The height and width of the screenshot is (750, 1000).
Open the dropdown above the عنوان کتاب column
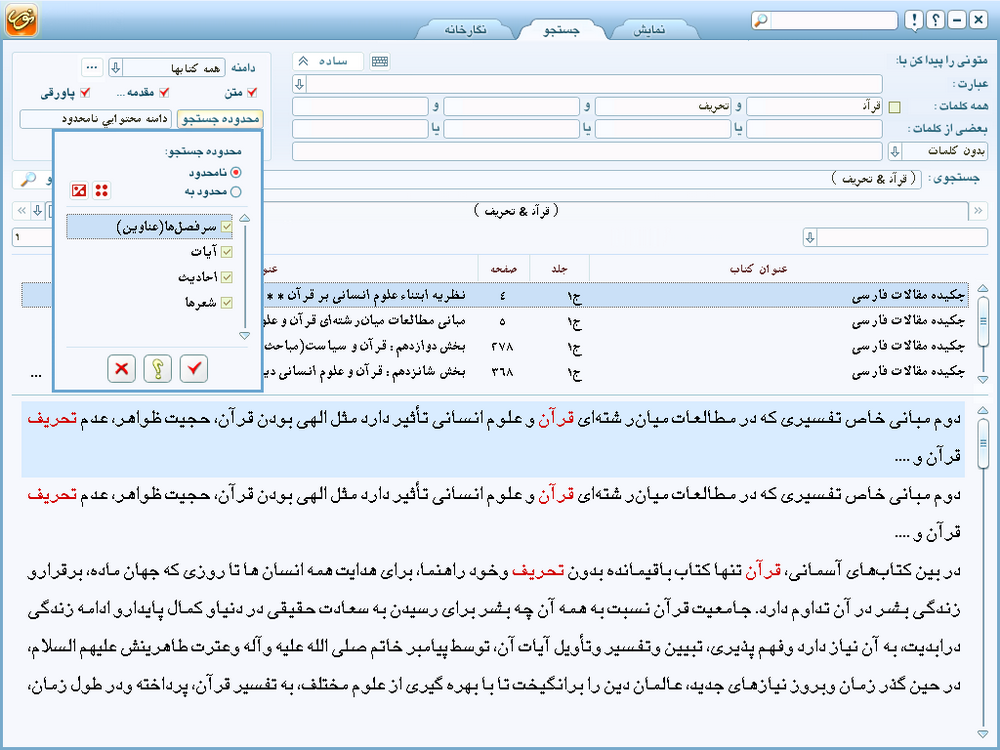tap(810, 238)
